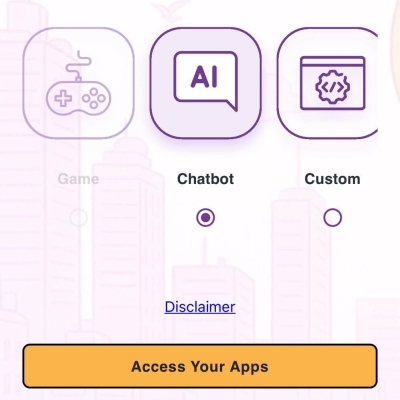Click the gamepad controller icon
Screen dimensions: 400x400
(x=79, y=83)
